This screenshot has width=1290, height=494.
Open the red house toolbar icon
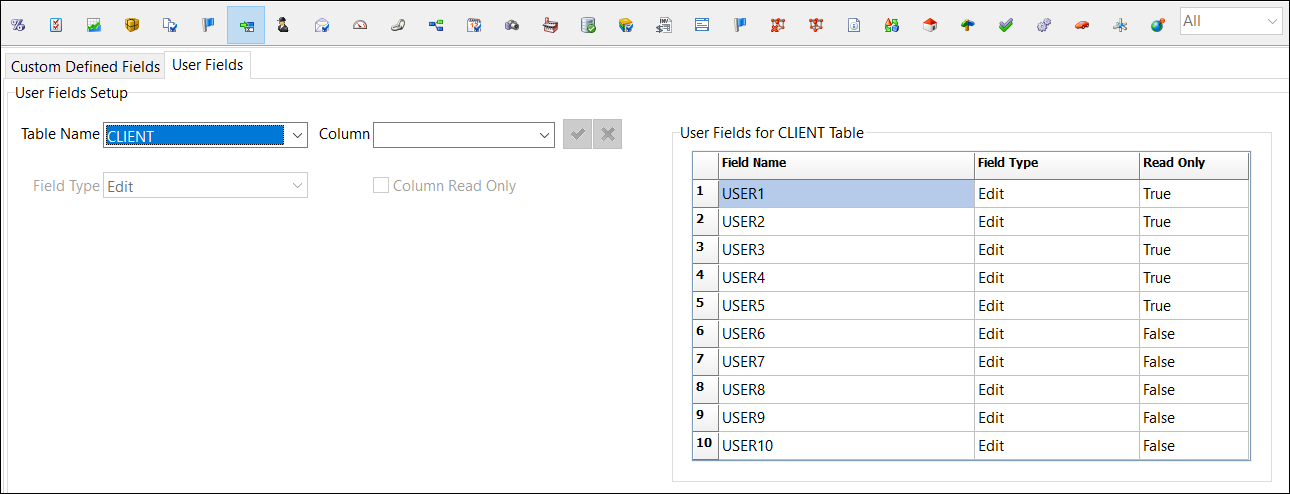point(929,24)
